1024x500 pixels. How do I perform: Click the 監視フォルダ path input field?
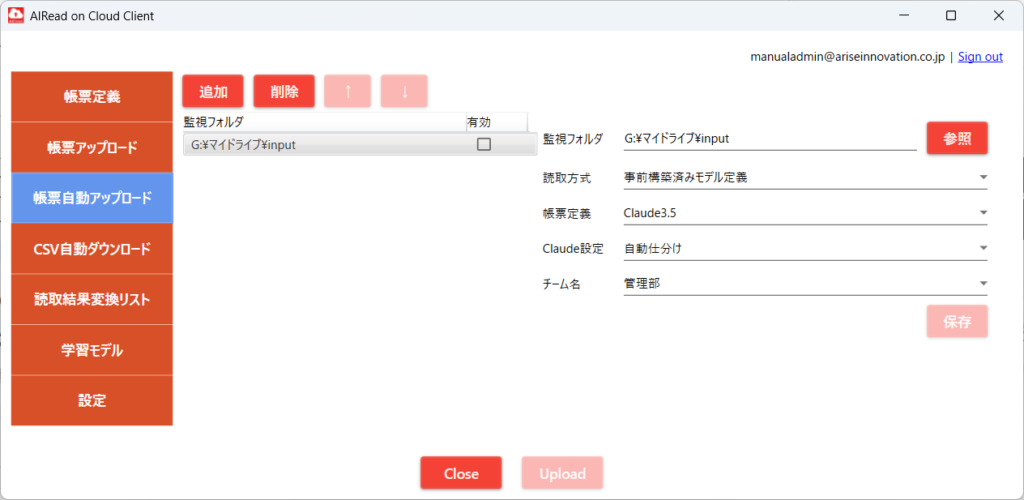pyautogui.click(x=768, y=139)
